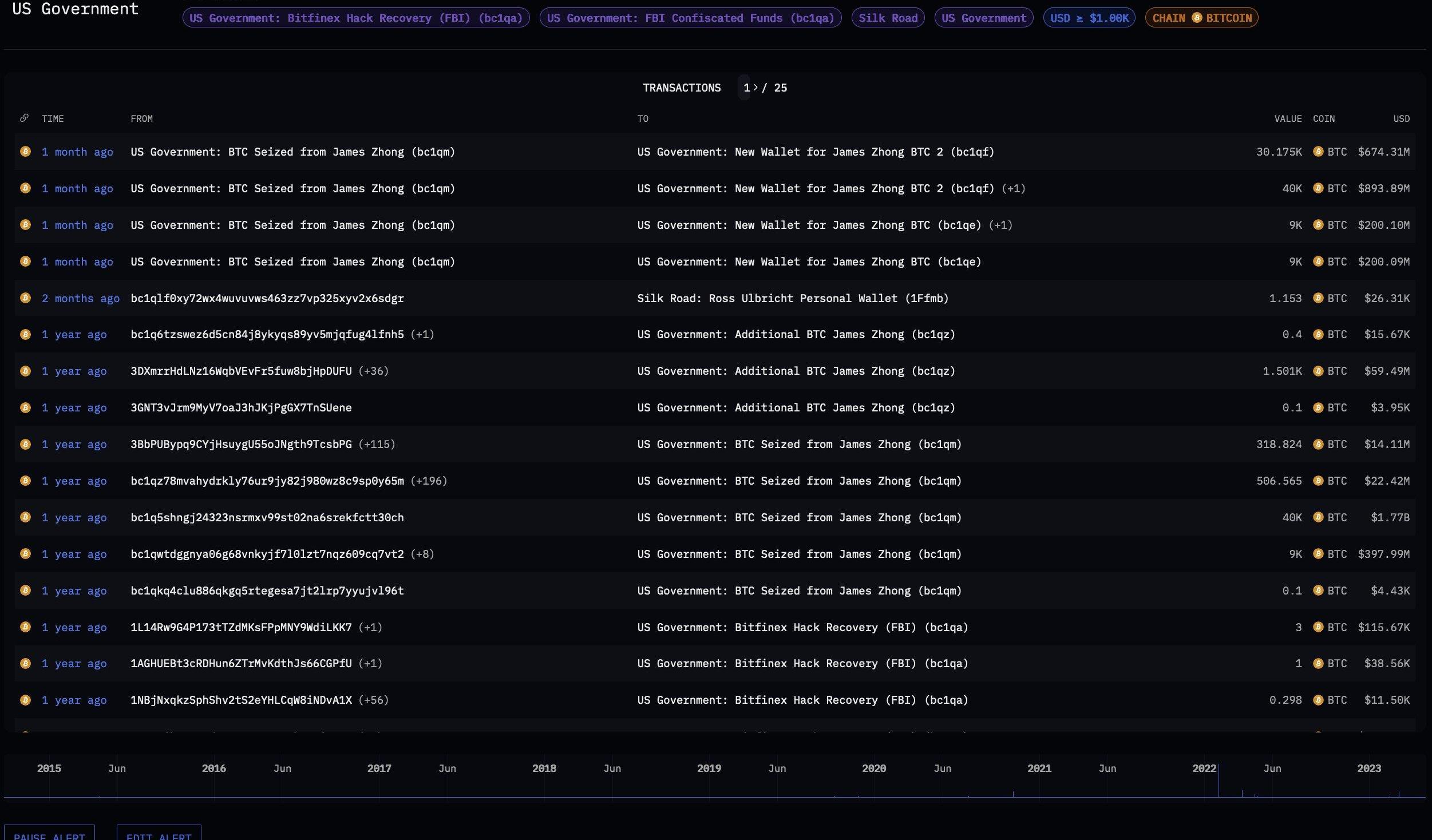Click the CHAIN BITCOIN filter tag
Viewport: 1432px width, 840px height.
1201,18
